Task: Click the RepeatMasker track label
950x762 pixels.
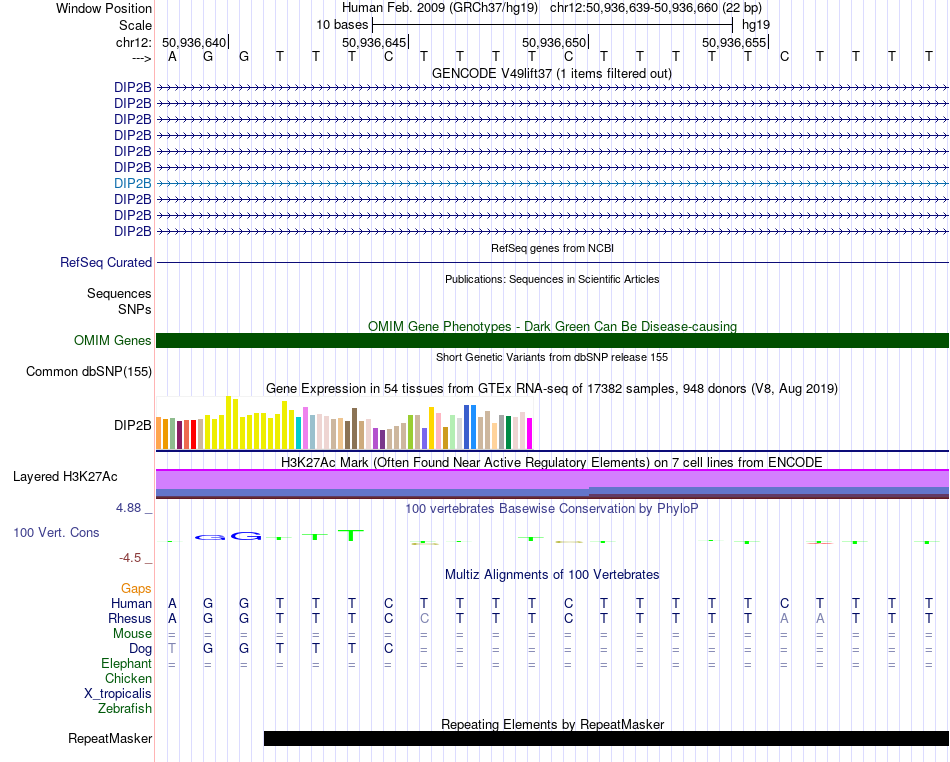Action: click(x=110, y=738)
